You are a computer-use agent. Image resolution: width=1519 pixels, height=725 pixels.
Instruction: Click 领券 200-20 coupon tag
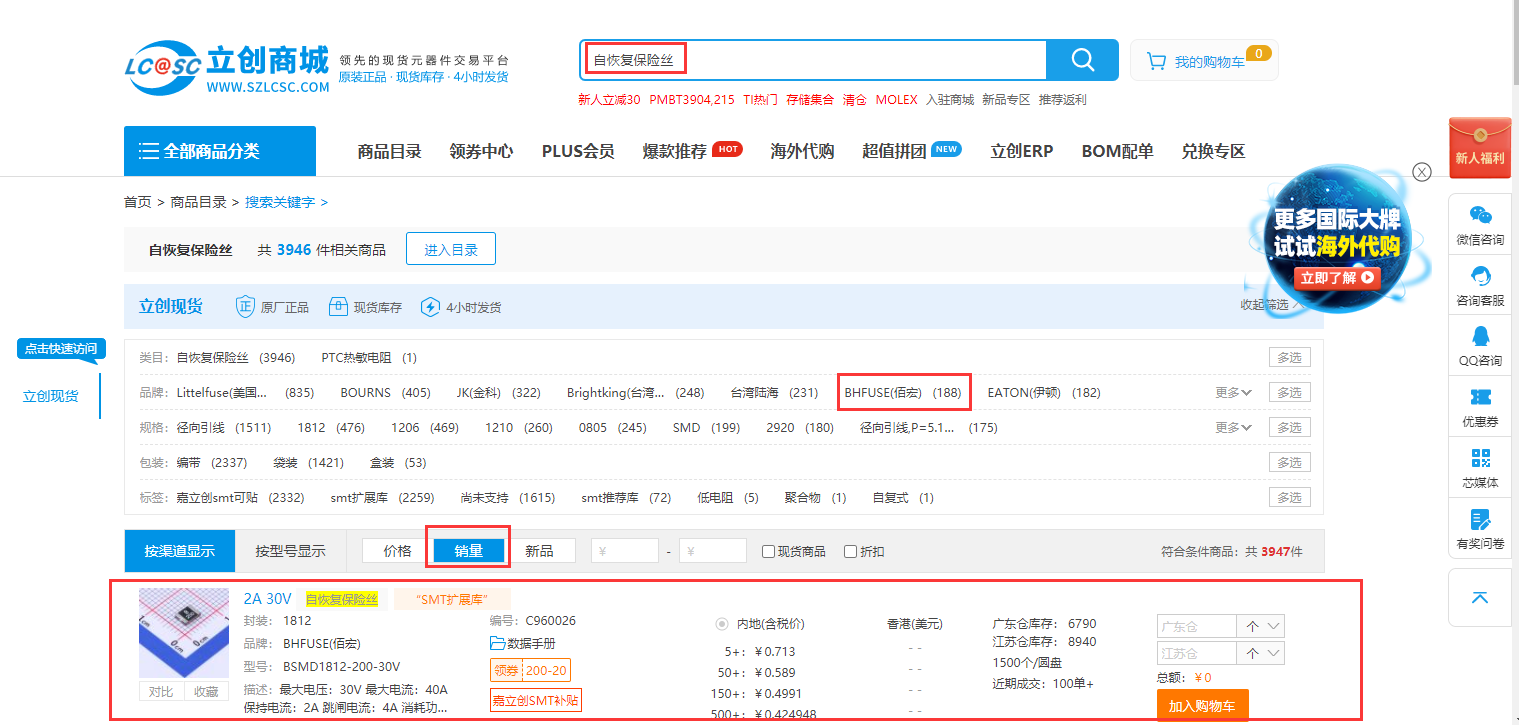[530, 670]
